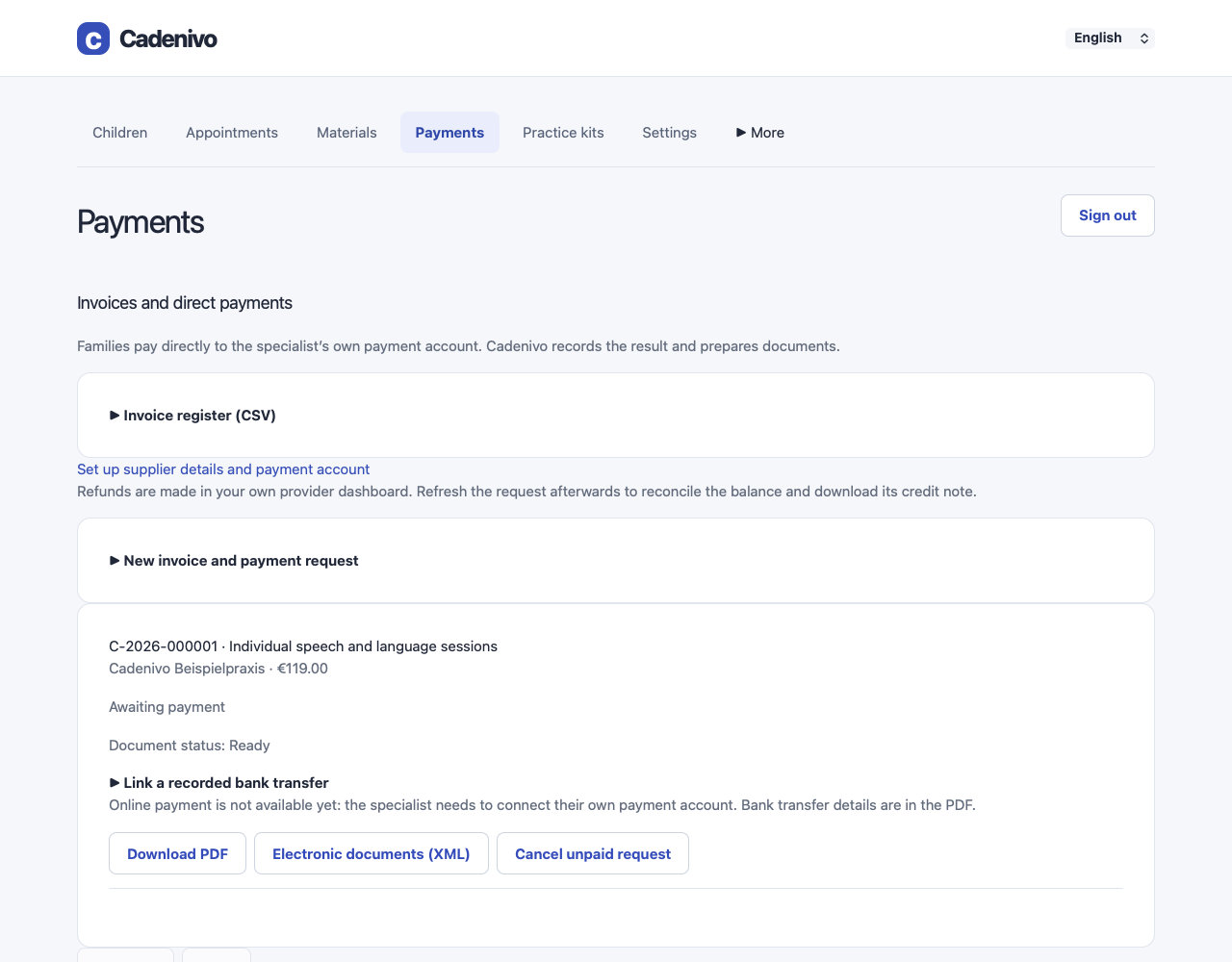Expand the More menu

[x=760, y=133]
